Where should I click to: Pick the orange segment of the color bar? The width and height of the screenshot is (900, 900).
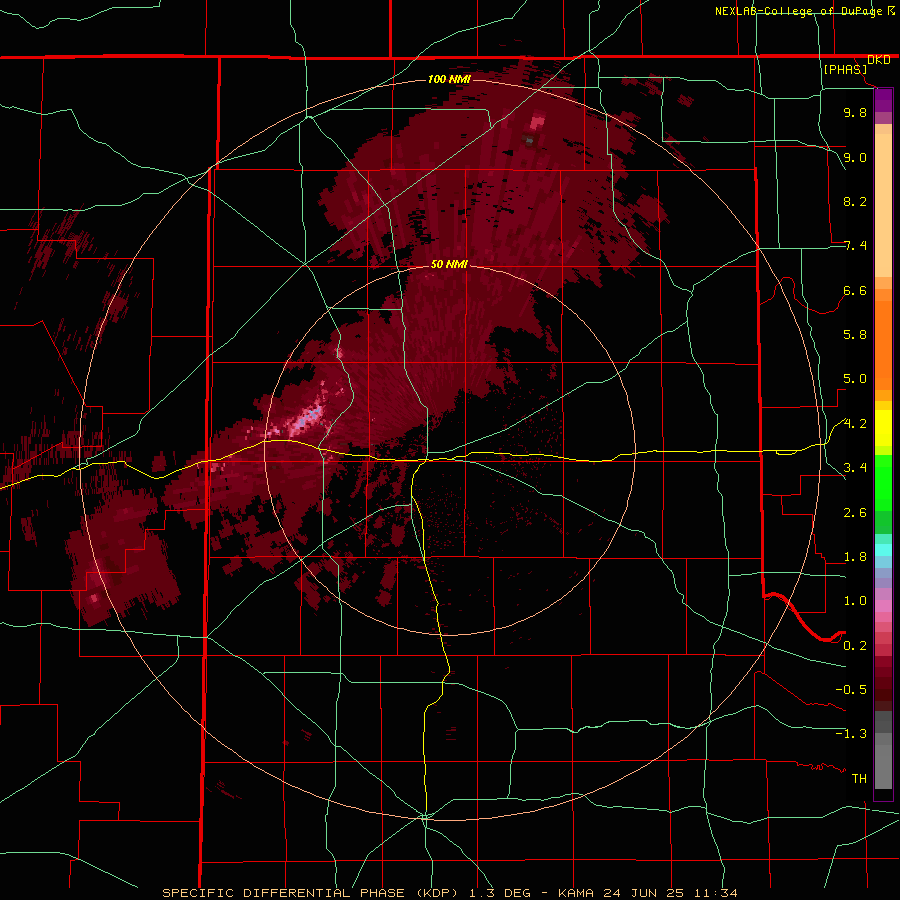pos(883,345)
